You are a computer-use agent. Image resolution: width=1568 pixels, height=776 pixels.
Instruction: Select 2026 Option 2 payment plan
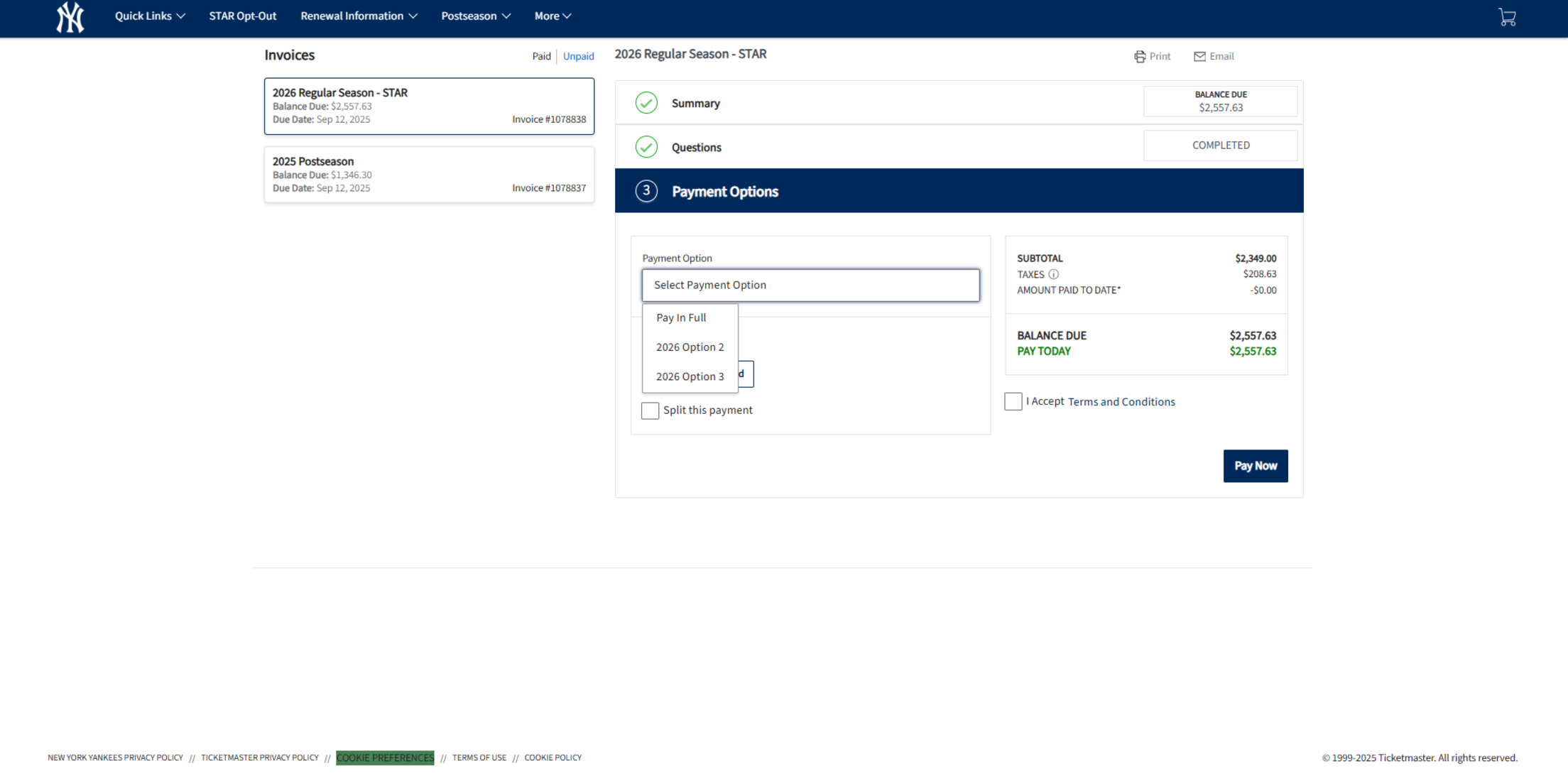690,347
